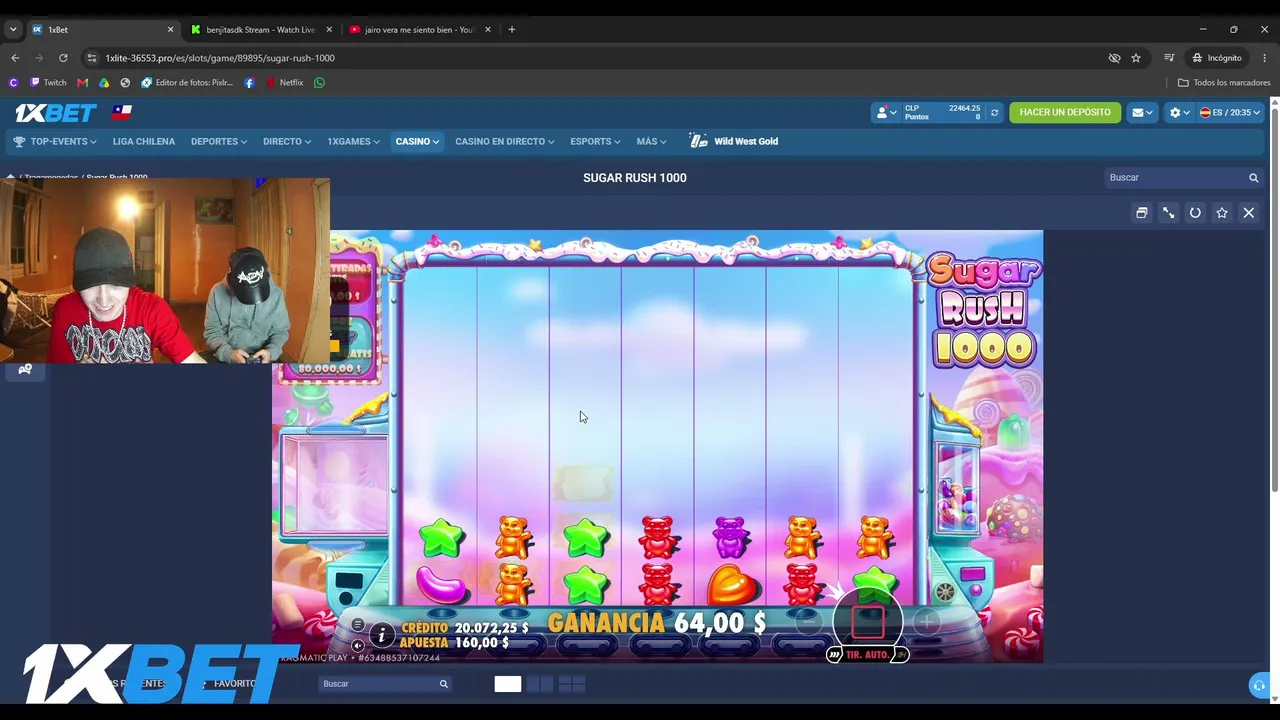The width and height of the screenshot is (1280, 720).
Task: Expand the DIRECTO menu
Action: click(x=287, y=142)
